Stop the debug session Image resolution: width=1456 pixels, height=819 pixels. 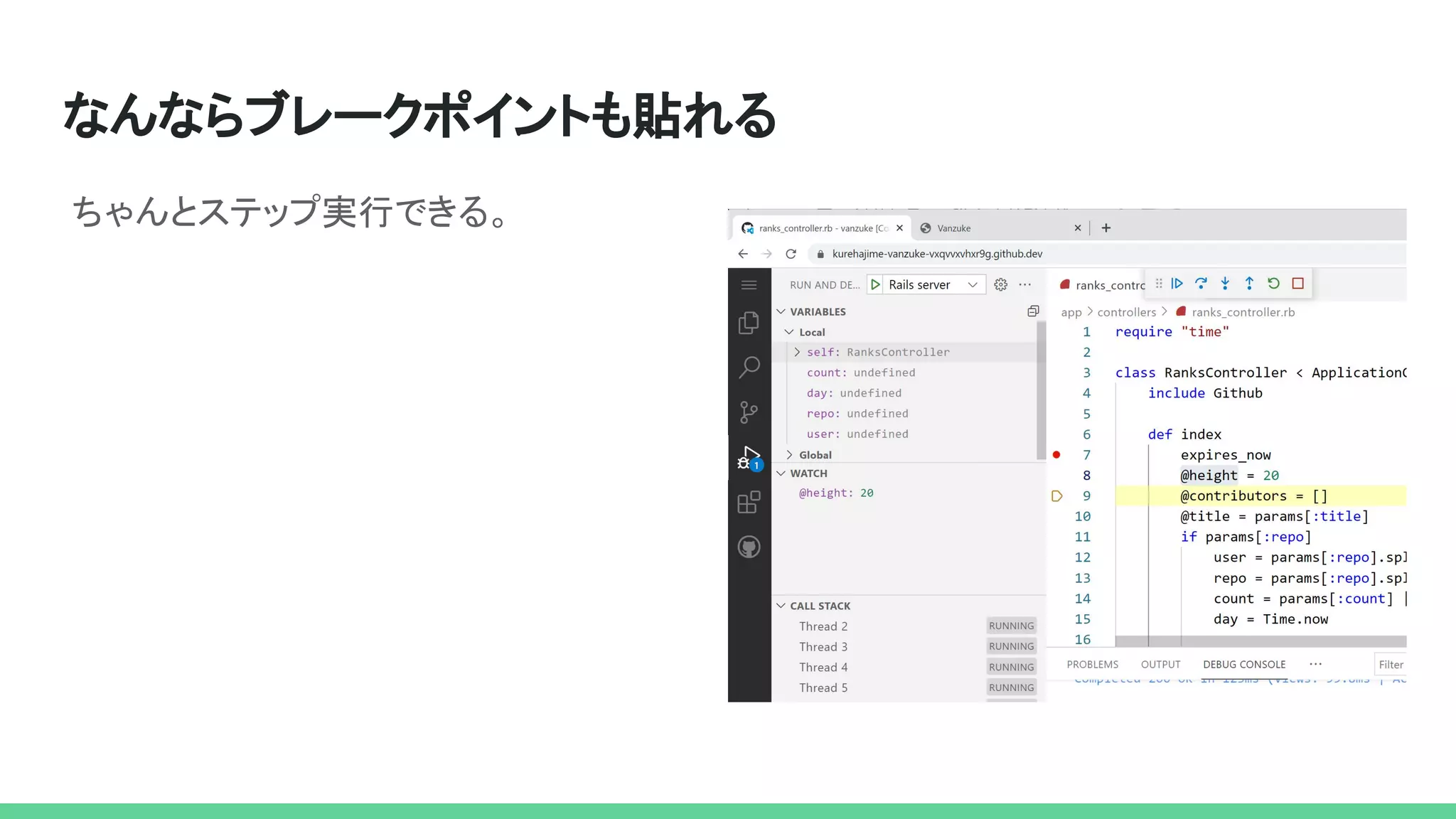point(1297,284)
